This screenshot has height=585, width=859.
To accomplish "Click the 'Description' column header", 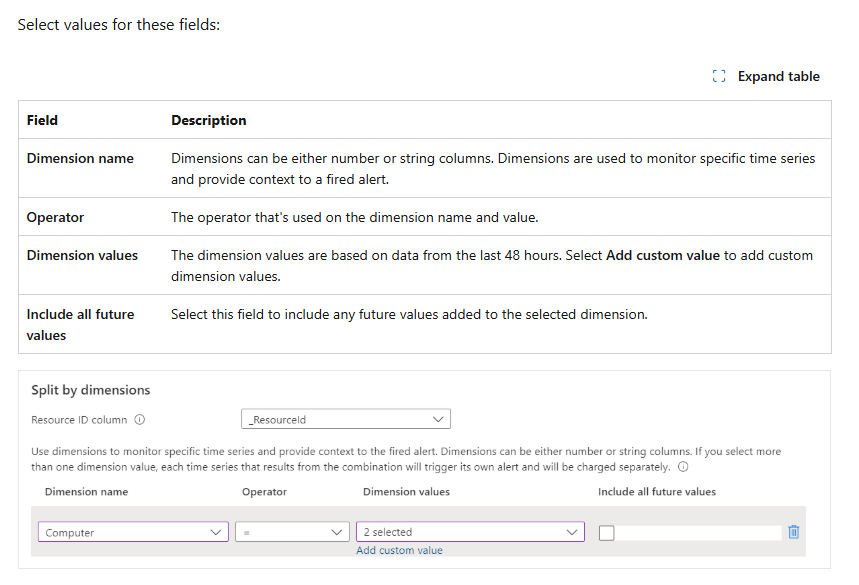I will pyautogui.click(x=209, y=120).
